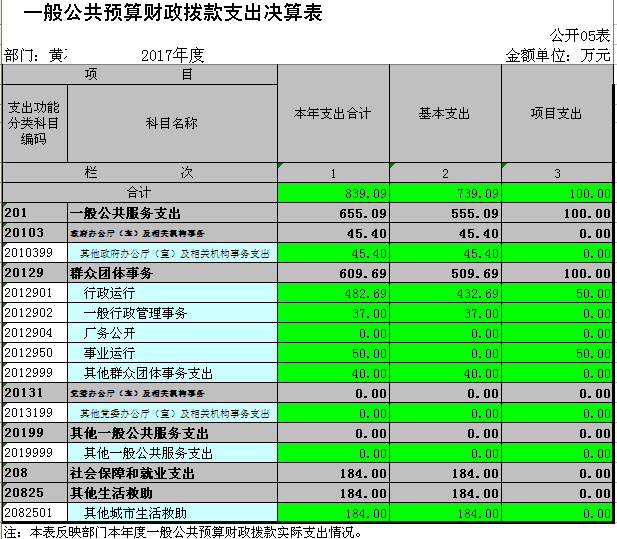Select the 项目支出 column header

click(556, 114)
